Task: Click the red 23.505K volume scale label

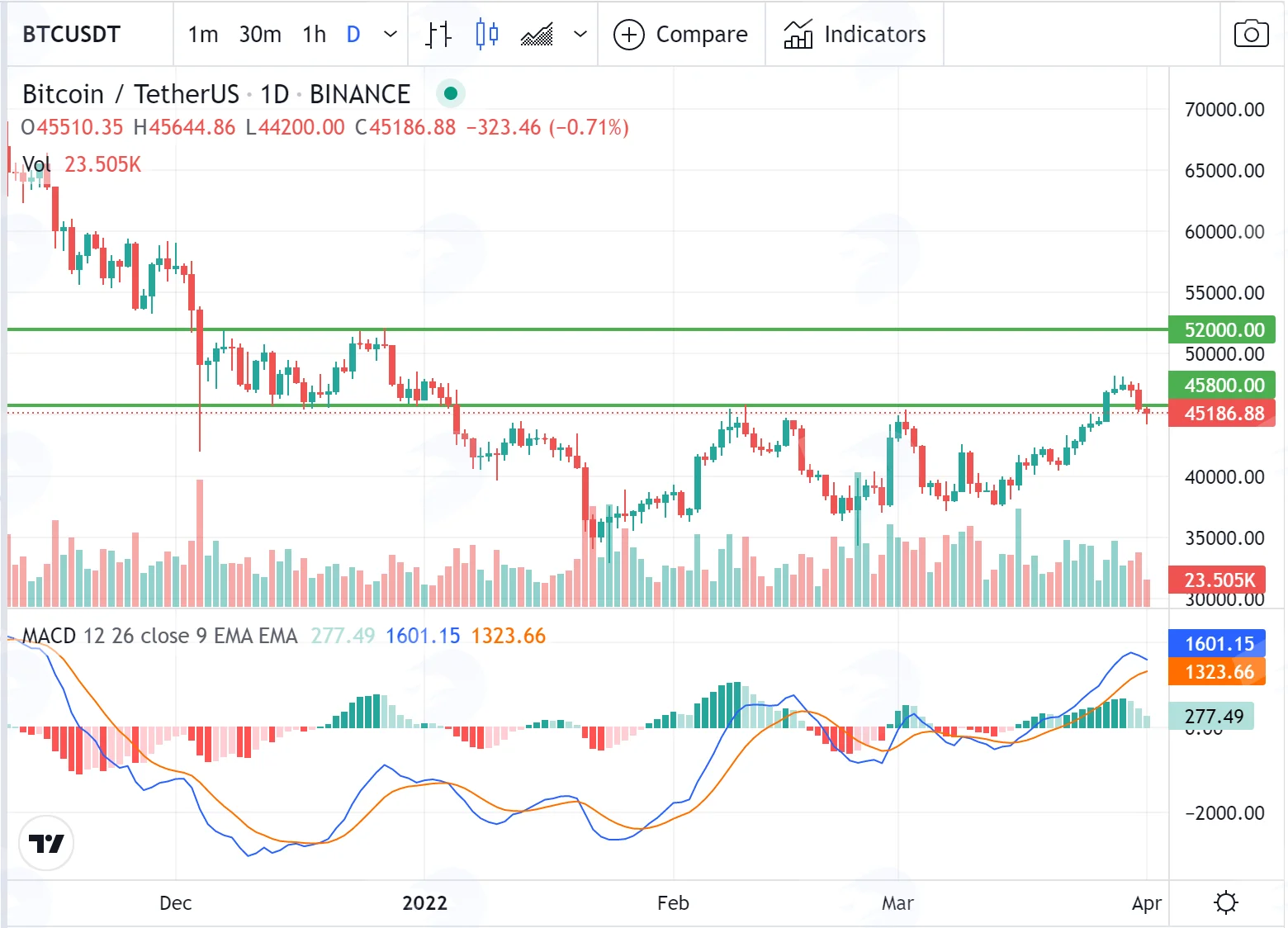Action: pos(1218,580)
